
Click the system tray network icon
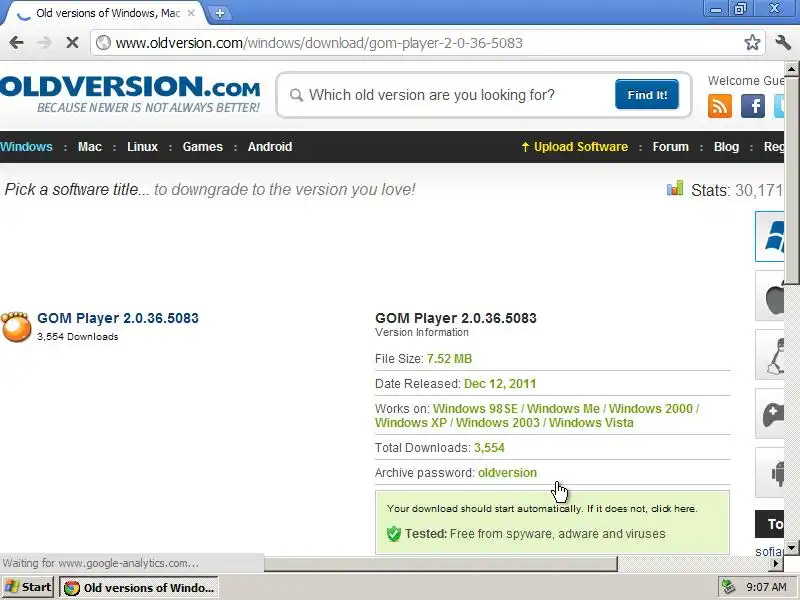729,587
